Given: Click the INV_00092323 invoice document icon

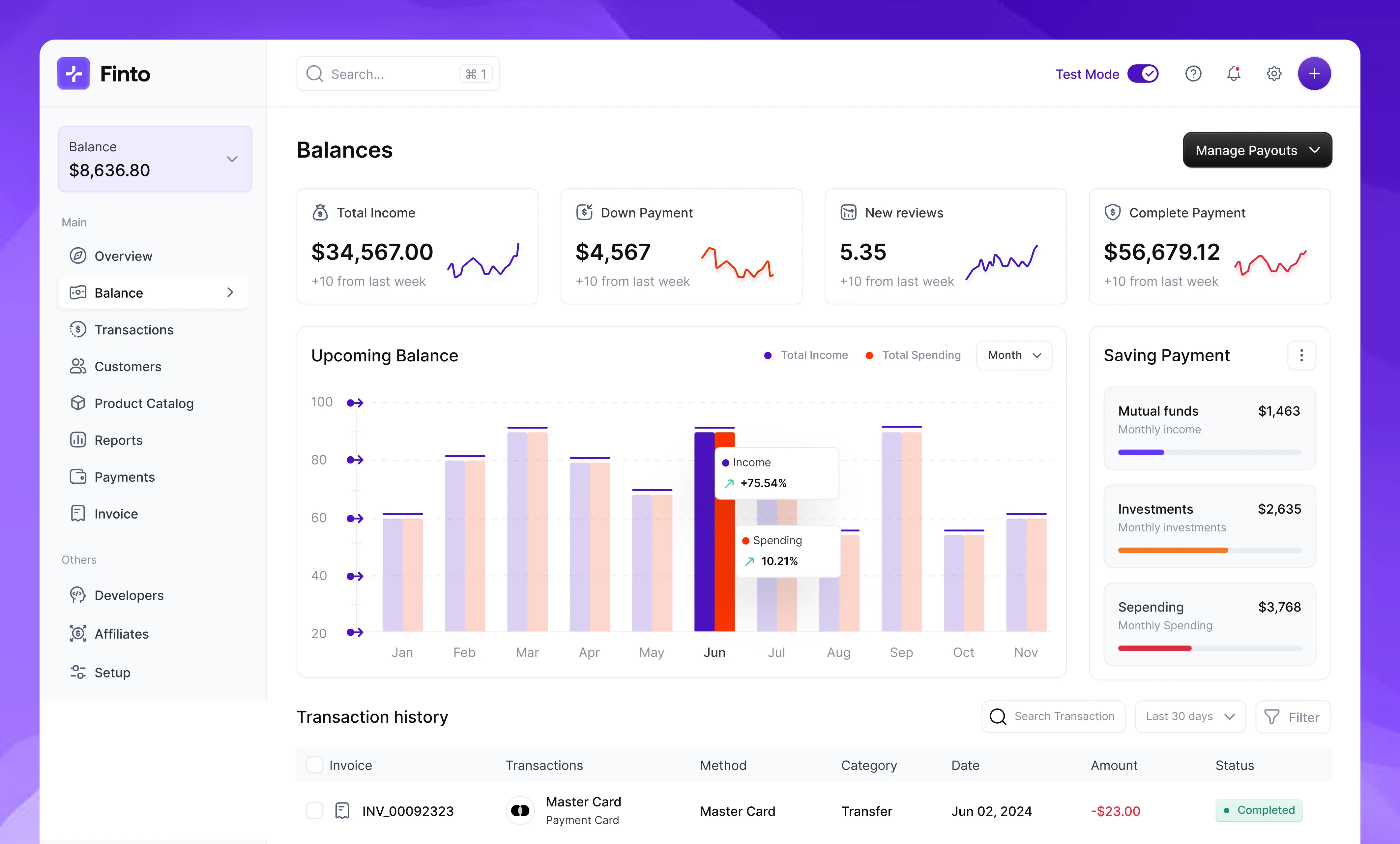Looking at the screenshot, I should point(342,810).
